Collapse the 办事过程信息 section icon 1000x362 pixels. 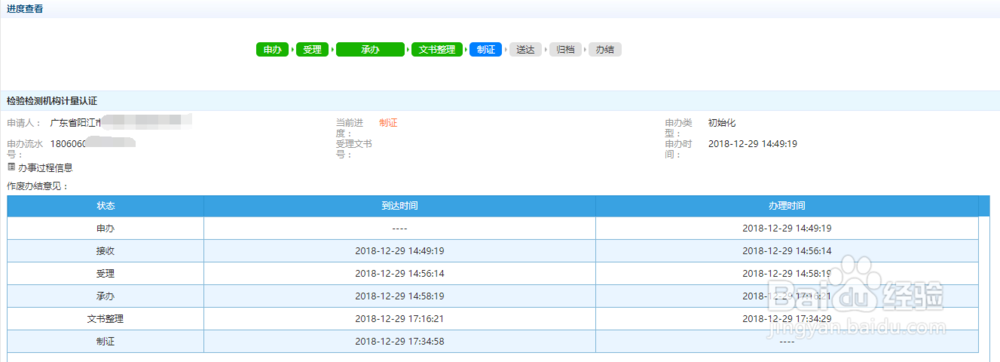(11, 166)
